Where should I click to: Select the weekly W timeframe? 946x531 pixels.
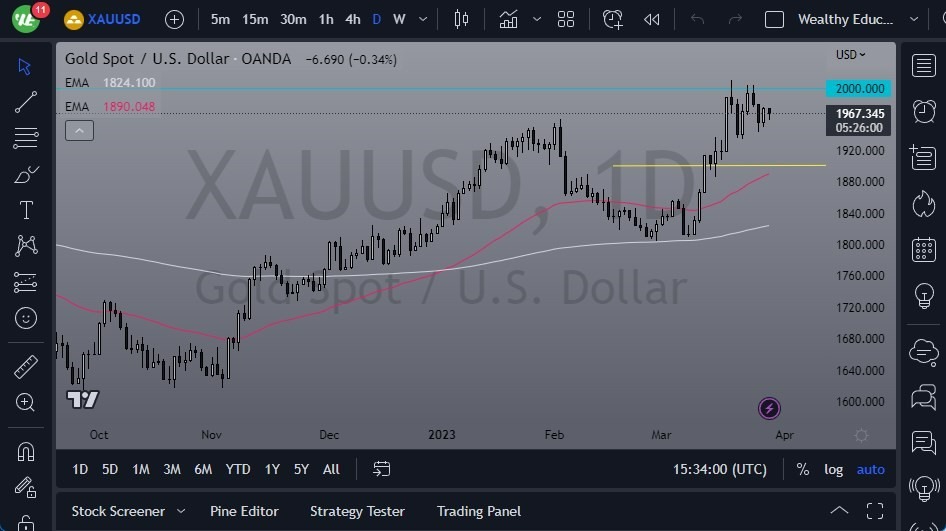tap(399, 19)
